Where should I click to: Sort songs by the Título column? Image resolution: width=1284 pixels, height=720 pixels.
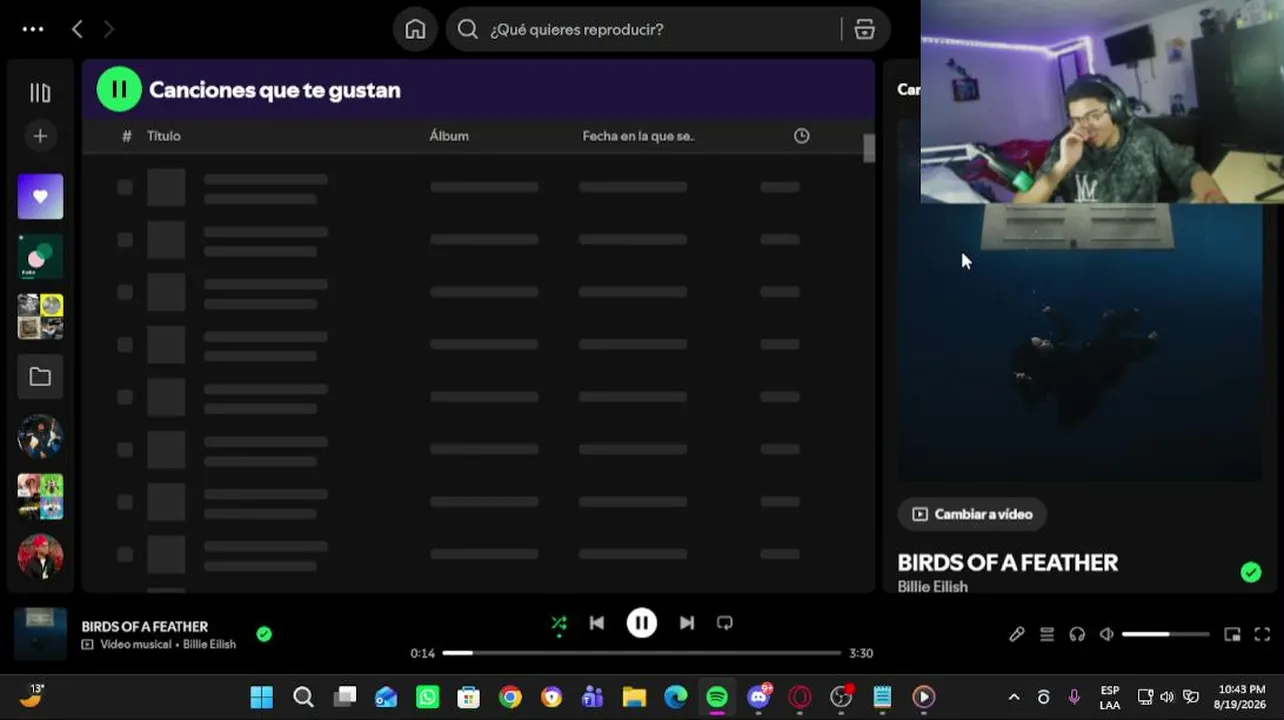(x=164, y=136)
